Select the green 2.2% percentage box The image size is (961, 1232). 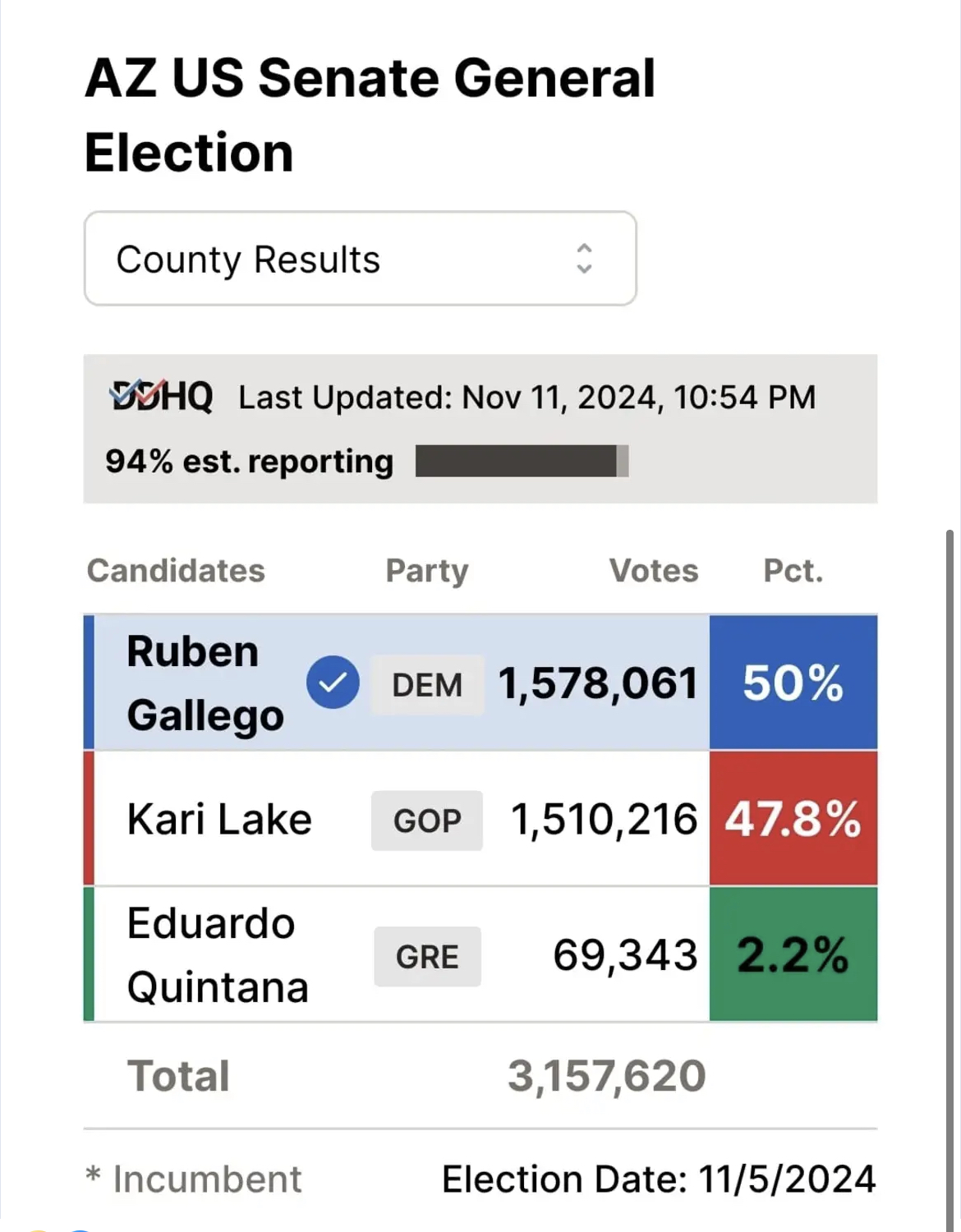coord(793,954)
